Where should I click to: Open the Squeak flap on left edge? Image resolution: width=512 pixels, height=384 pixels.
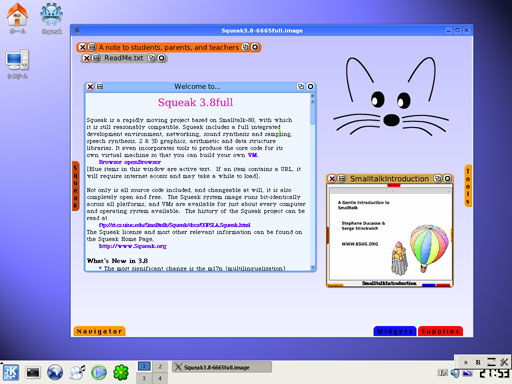(76, 186)
